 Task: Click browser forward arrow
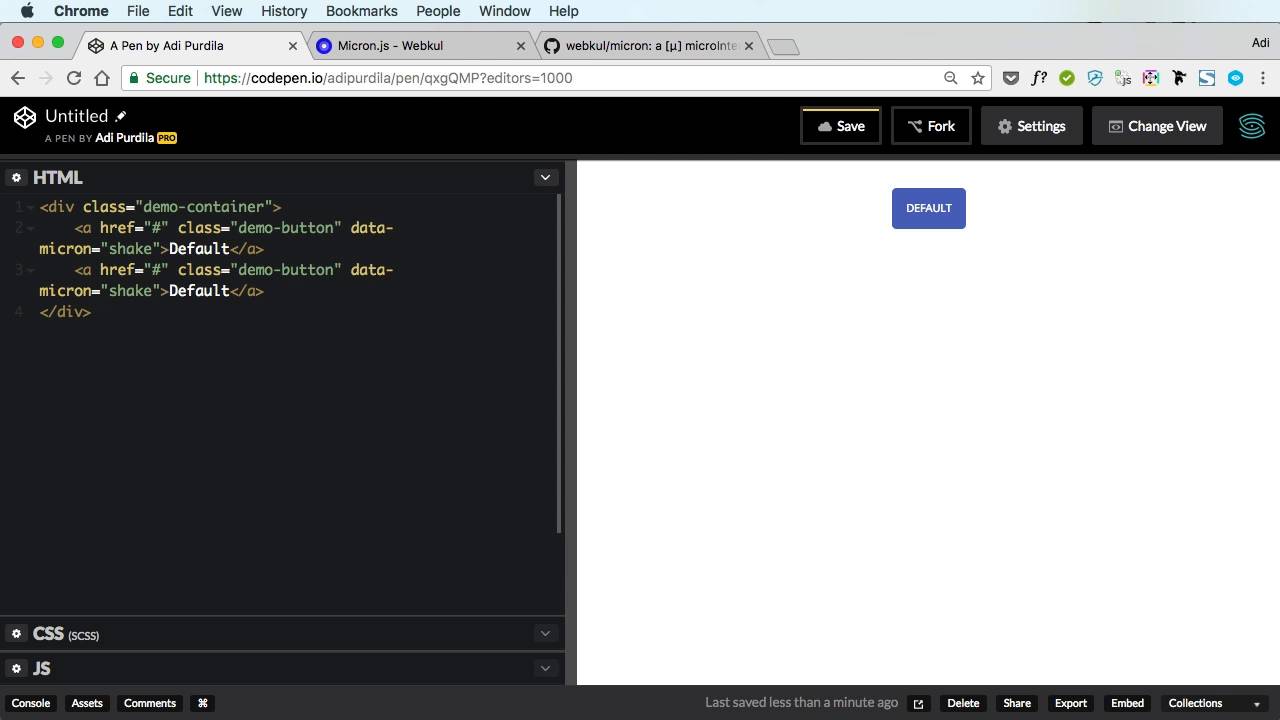46,78
